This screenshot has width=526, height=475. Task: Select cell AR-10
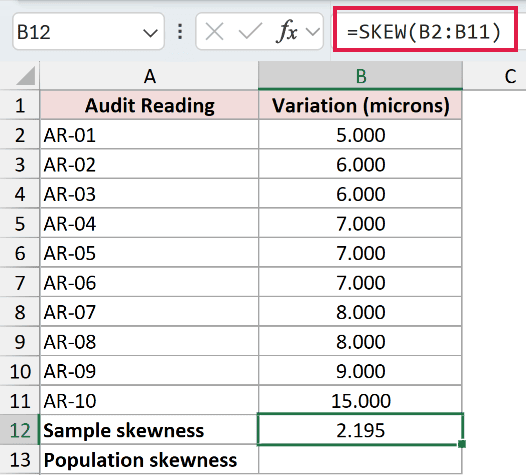[149, 401]
